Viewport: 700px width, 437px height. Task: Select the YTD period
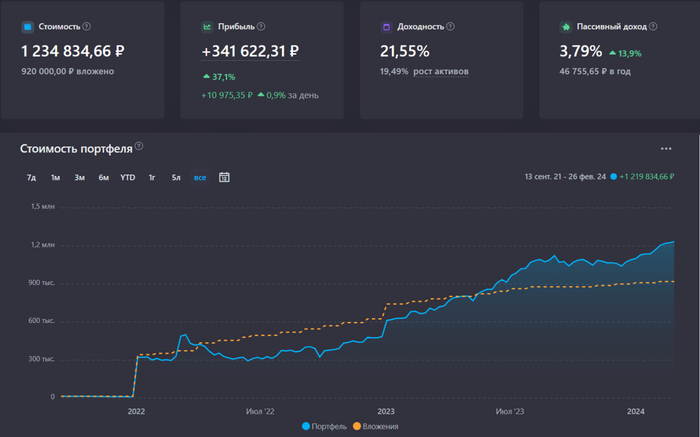click(x=127, y=177)
